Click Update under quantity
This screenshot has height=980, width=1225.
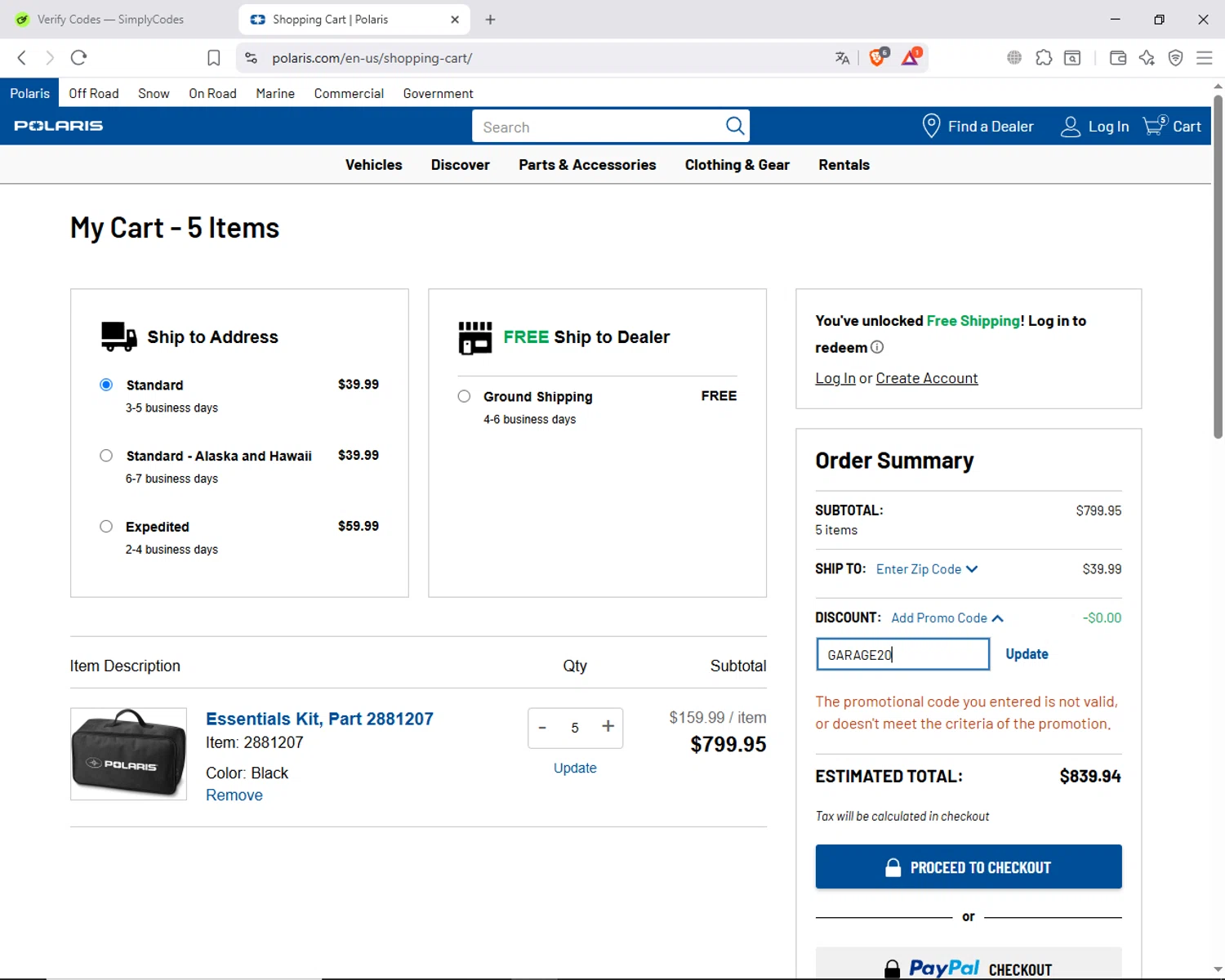coord(575,768)
